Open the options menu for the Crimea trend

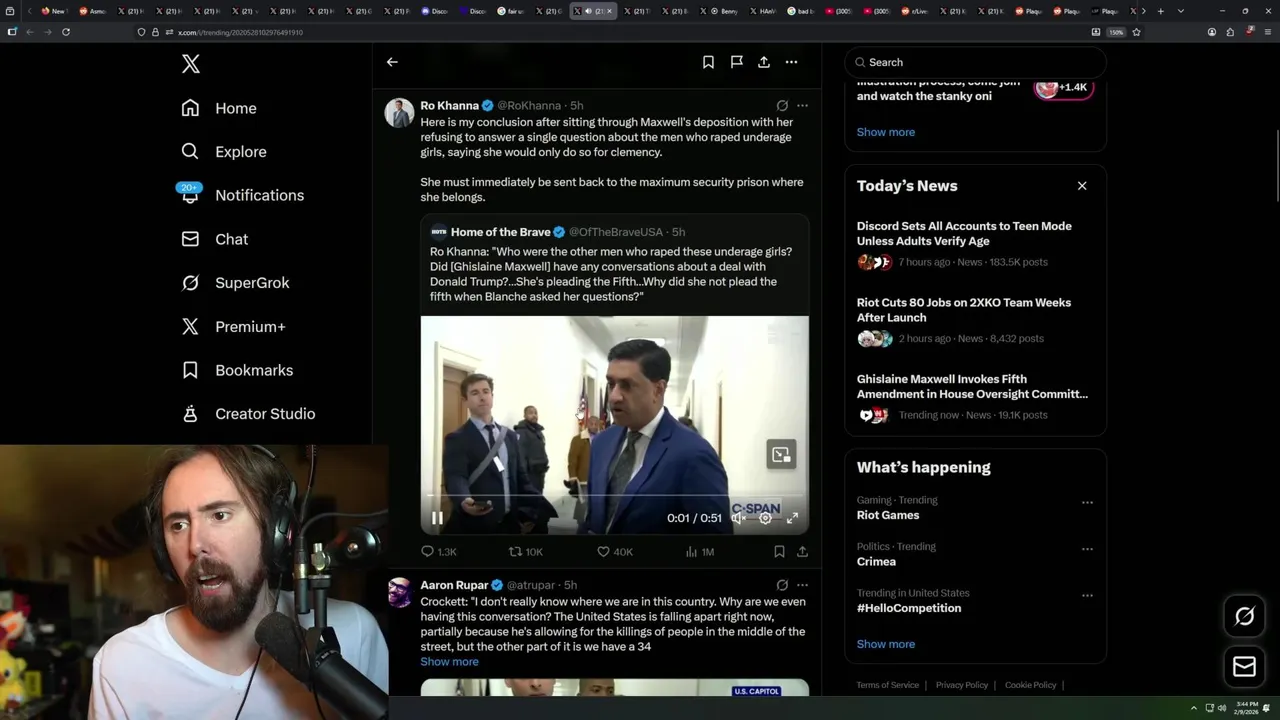pos(1087,549)
